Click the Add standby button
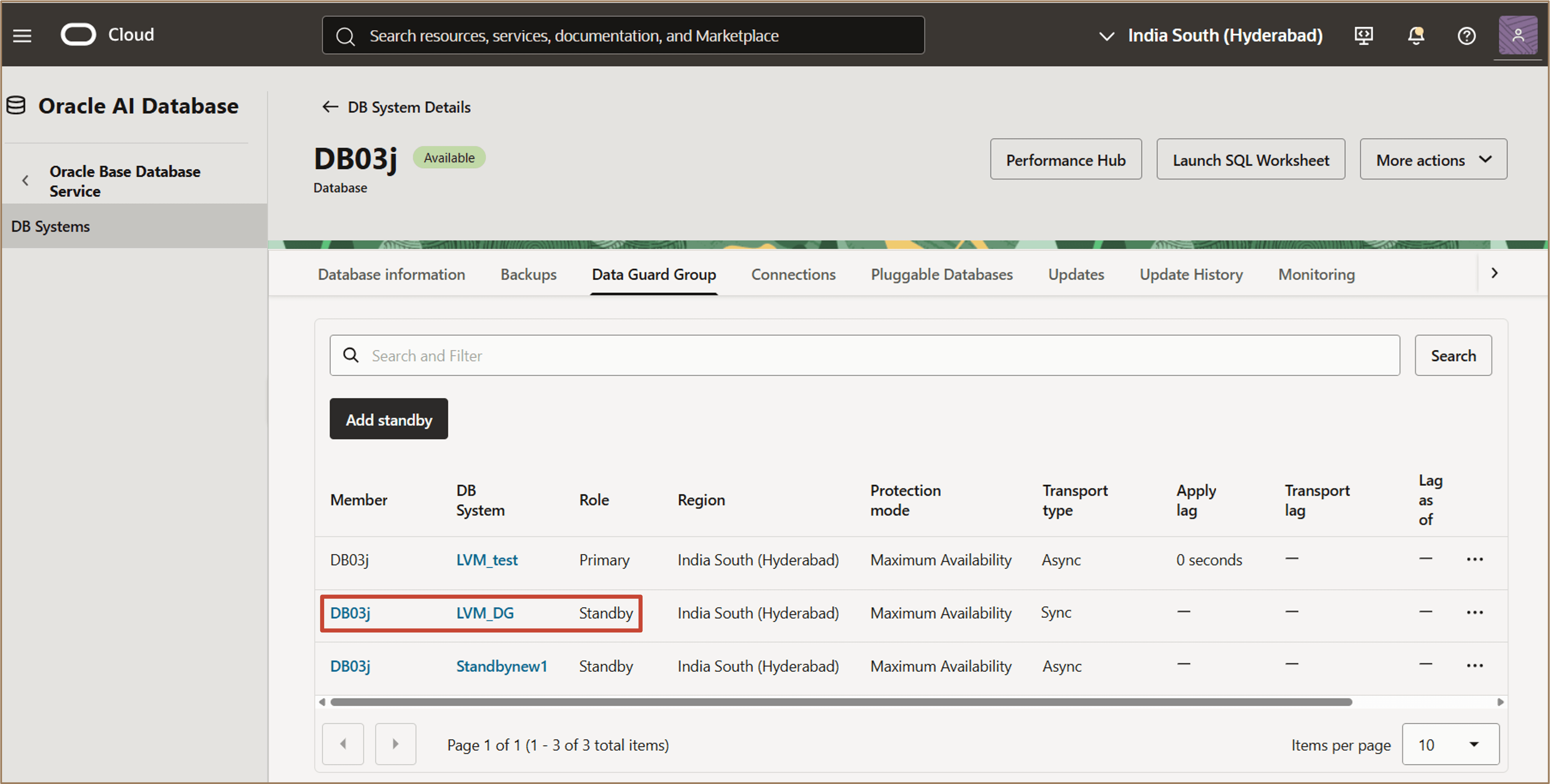The height and width of the screenshot is (784, 1550). point(388,419)
